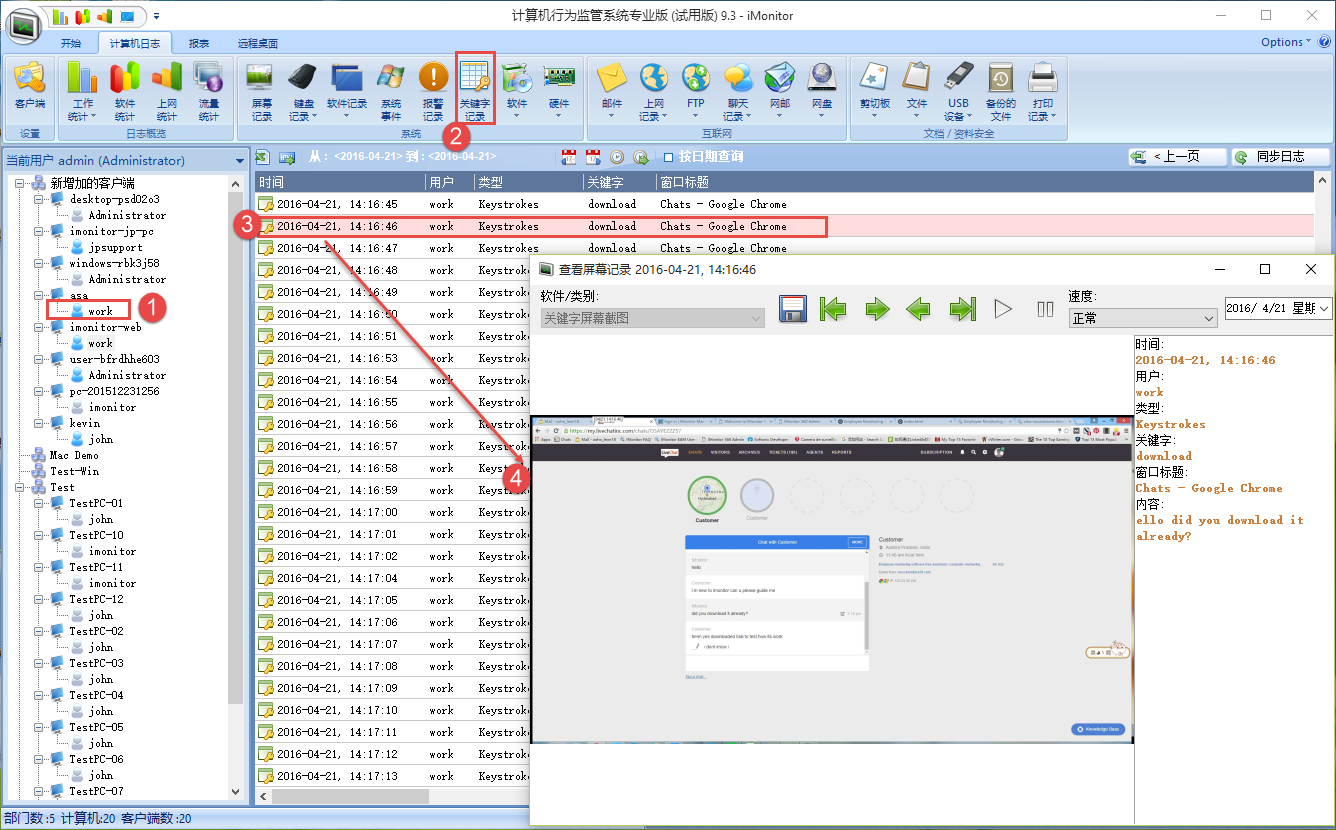The image size is (1336, 830).
Task: Open the 屏幕记录 screen recording icon
Action: point(261,91)
